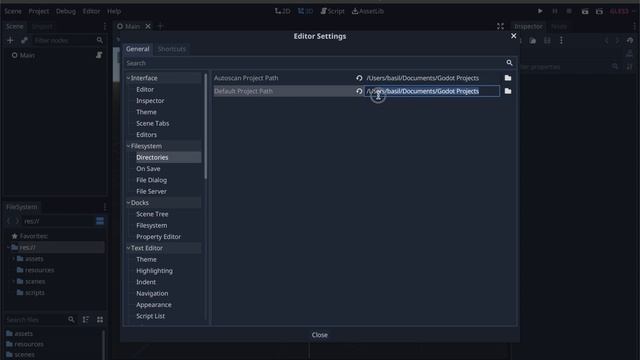This screenshot has width=640, height=360.
Task: Select File Dialog settings category
Action: point(151,180)
